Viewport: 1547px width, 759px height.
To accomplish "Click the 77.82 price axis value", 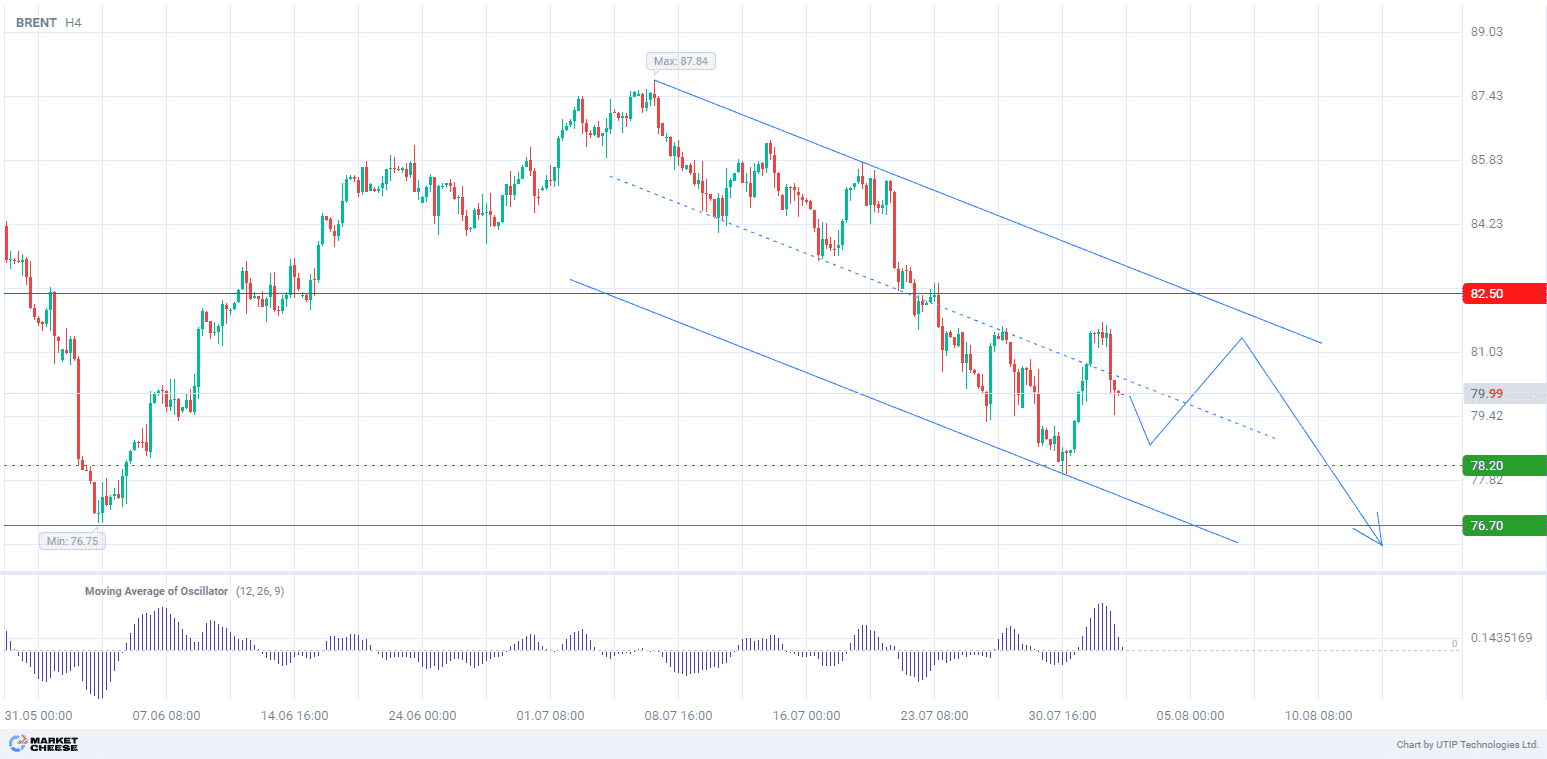I will click(1487, 480).
